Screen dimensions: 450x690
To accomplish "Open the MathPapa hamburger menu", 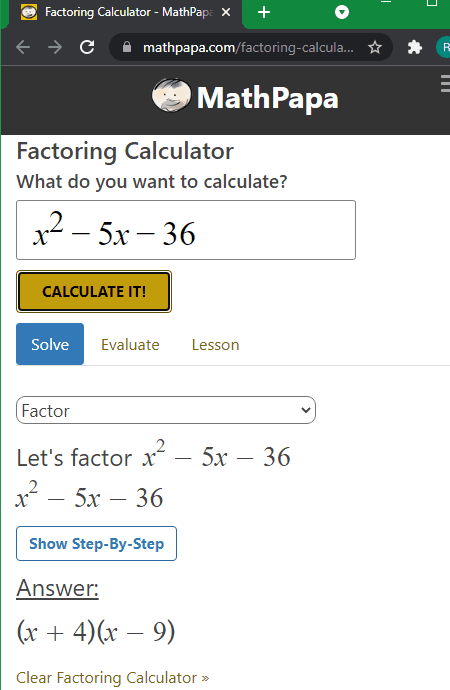I will (x=445, y=84).
